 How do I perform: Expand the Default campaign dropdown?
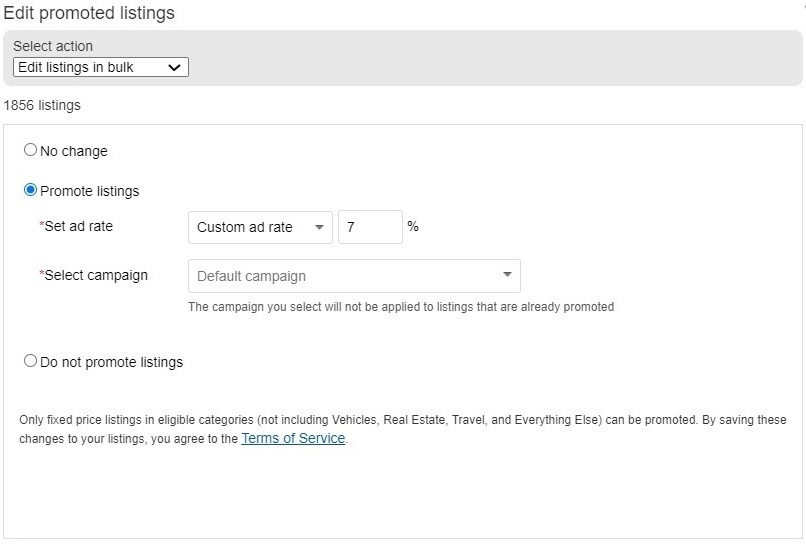pos(354,276)
